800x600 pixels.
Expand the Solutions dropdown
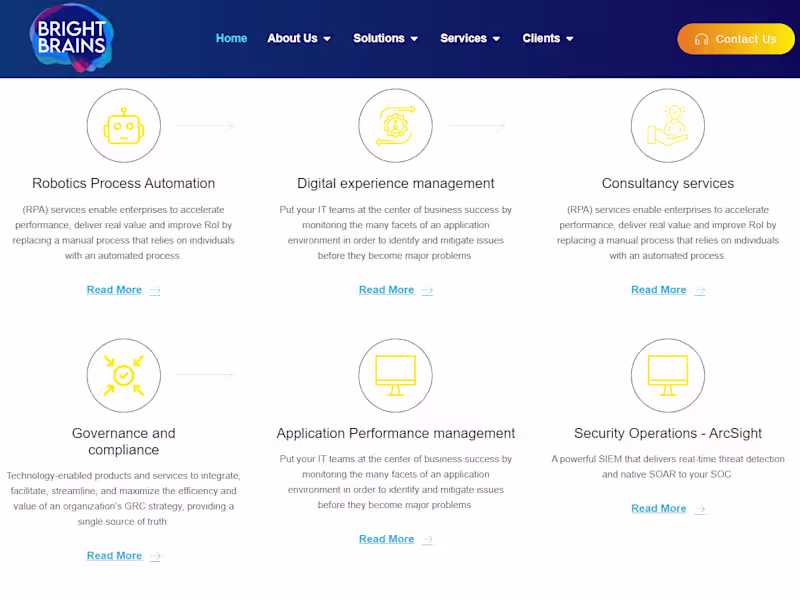click(386, 38)
